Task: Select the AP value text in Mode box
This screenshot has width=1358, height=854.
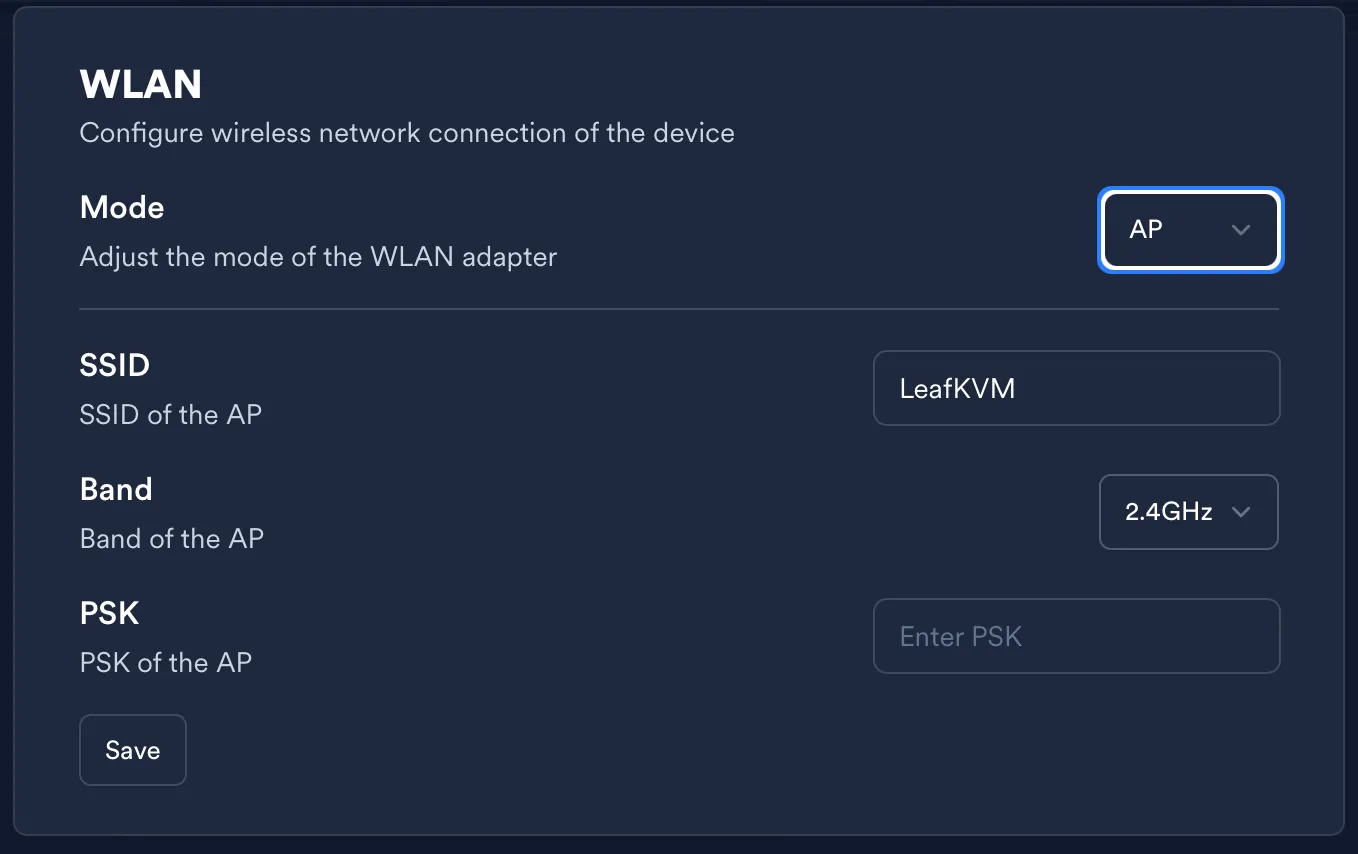Action: pyautogui.click(x=1146, y=230)
